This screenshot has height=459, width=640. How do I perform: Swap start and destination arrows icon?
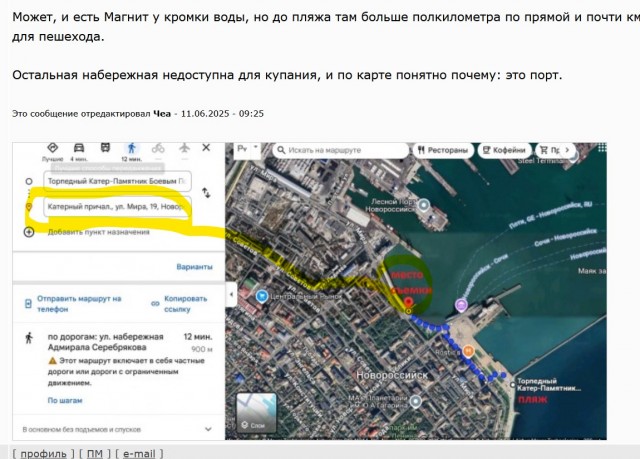click(x=206, y=193)
